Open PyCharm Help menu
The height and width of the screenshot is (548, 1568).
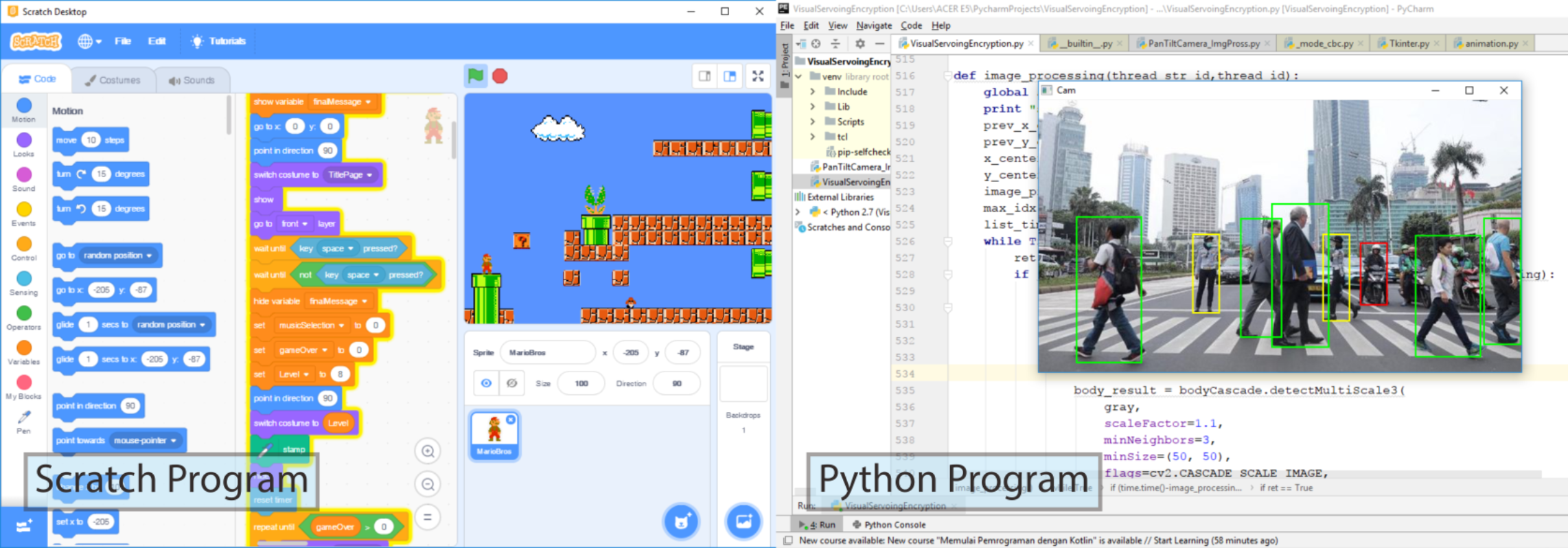coord(941,25)
